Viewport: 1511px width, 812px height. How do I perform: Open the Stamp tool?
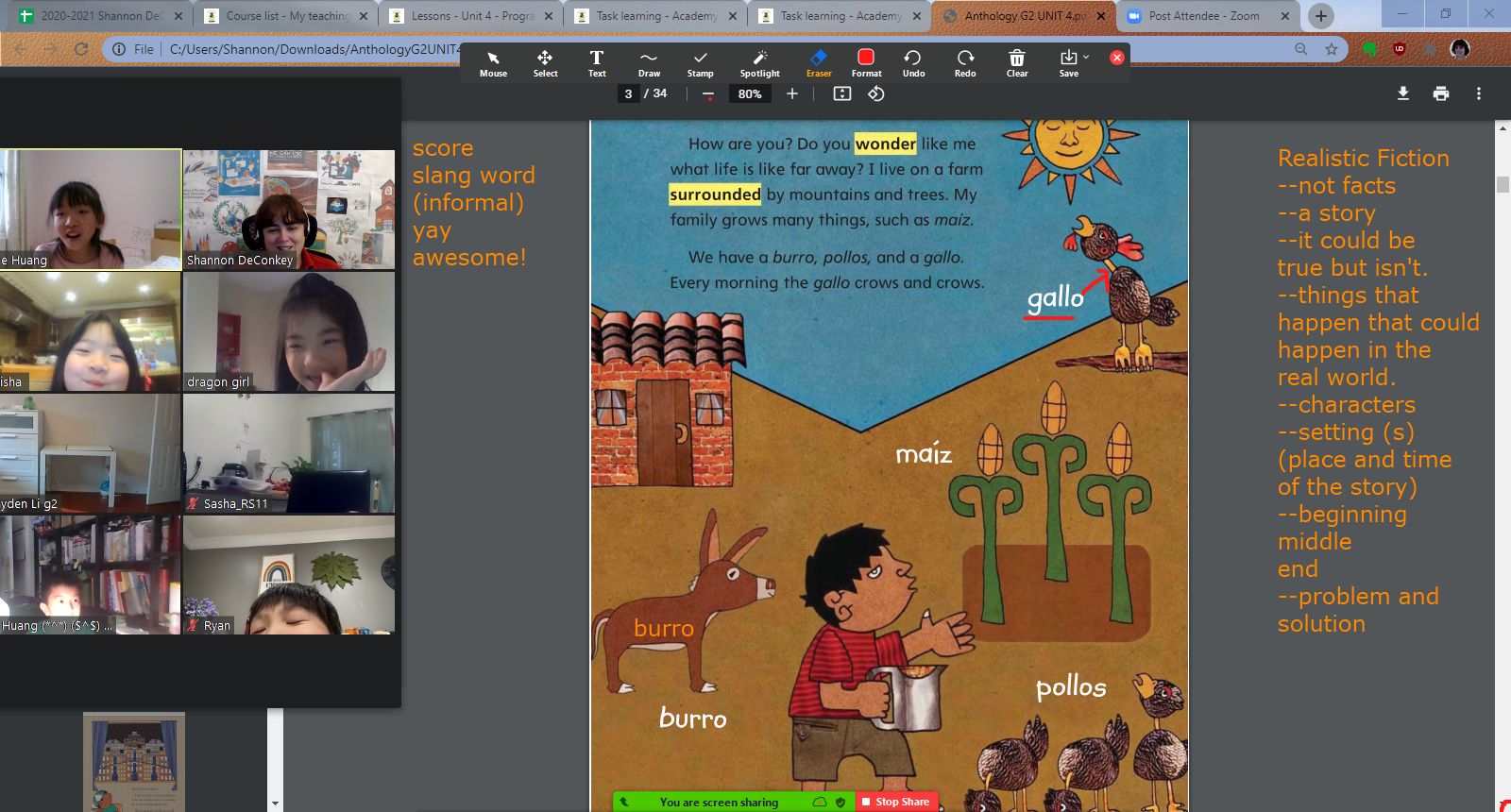tap(700, 63)
